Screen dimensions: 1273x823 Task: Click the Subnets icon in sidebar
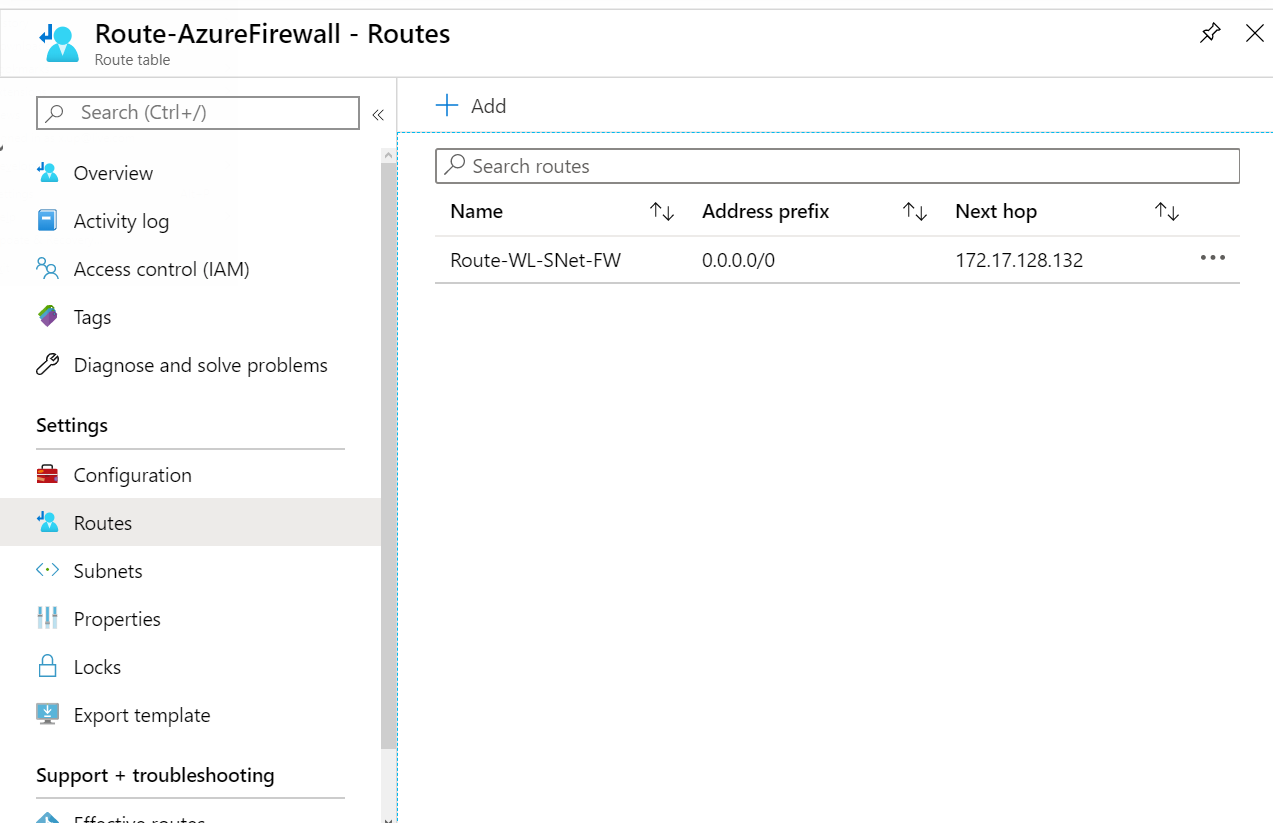47,570
